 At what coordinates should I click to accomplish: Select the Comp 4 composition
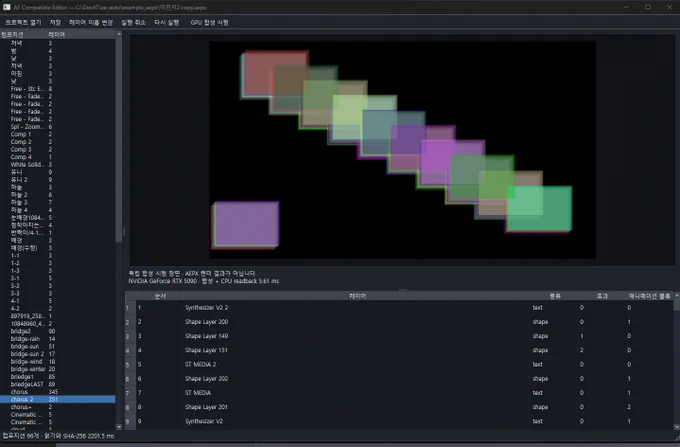(x=58, y=157)
